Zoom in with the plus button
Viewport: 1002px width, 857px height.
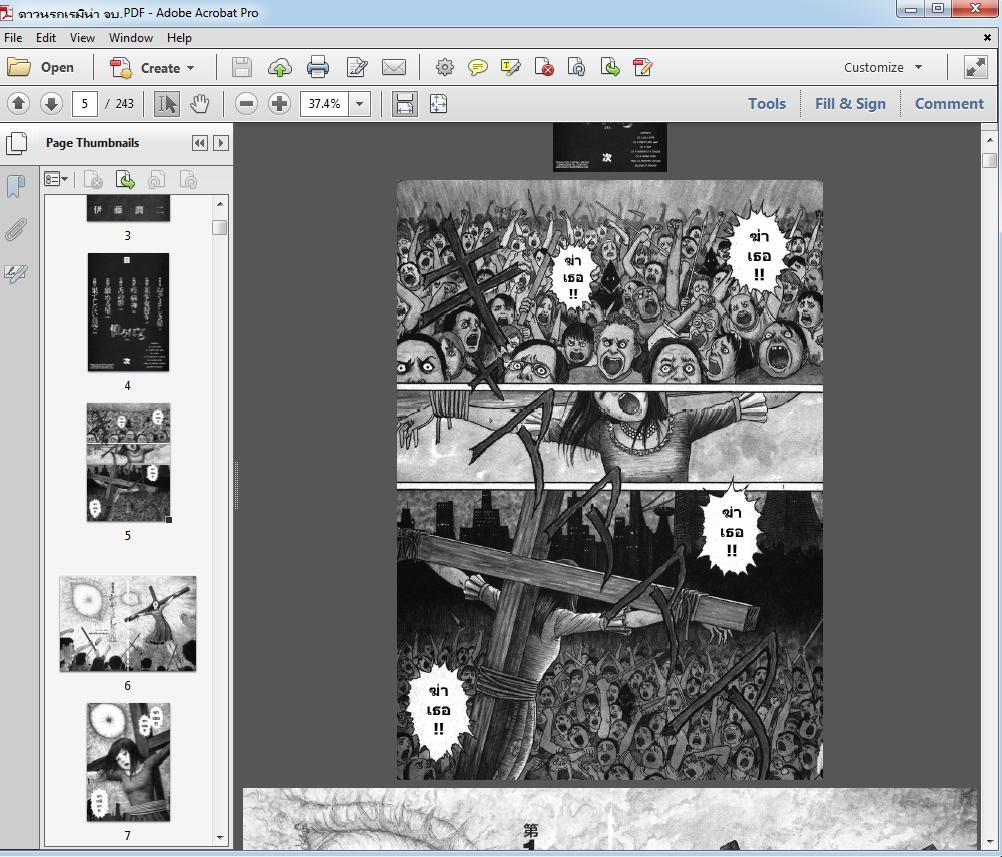point(279,104)
